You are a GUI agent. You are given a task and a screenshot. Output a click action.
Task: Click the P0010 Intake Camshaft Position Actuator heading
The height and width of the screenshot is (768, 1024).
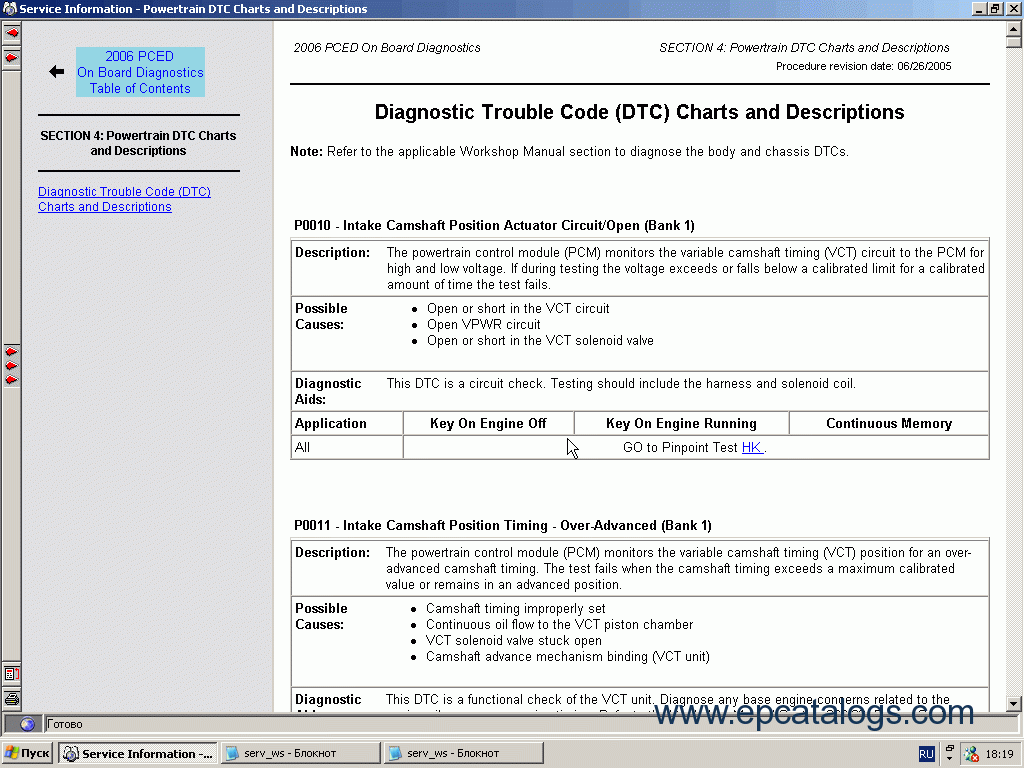click(494, 225)
